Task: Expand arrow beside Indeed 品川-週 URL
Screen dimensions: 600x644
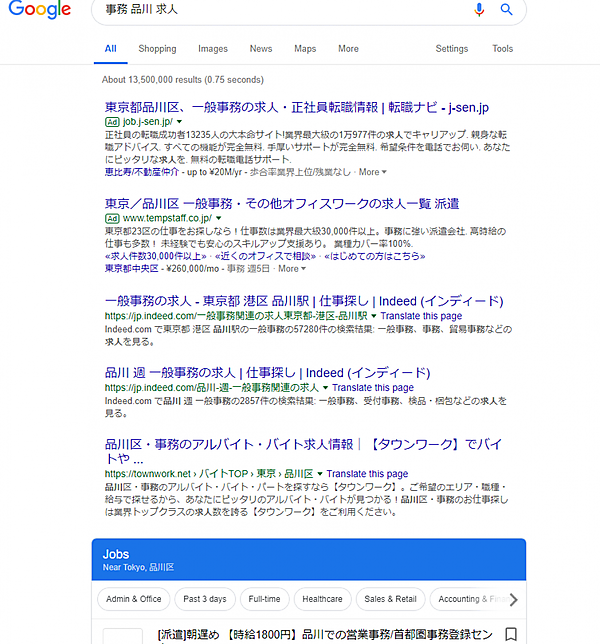Action: 325,388
